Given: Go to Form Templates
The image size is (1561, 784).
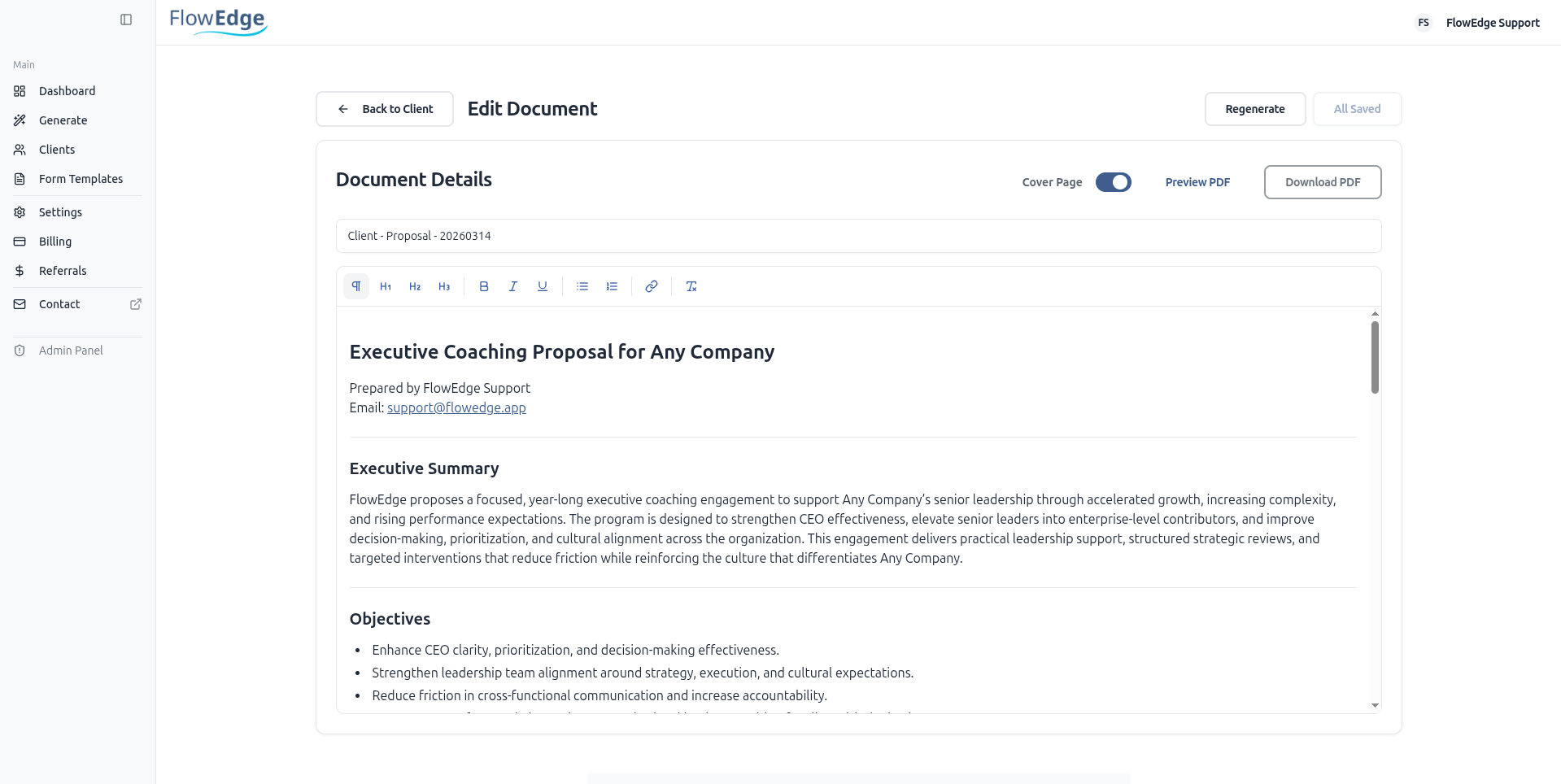Looking at the screenshot, I should [x=81, y=179].
